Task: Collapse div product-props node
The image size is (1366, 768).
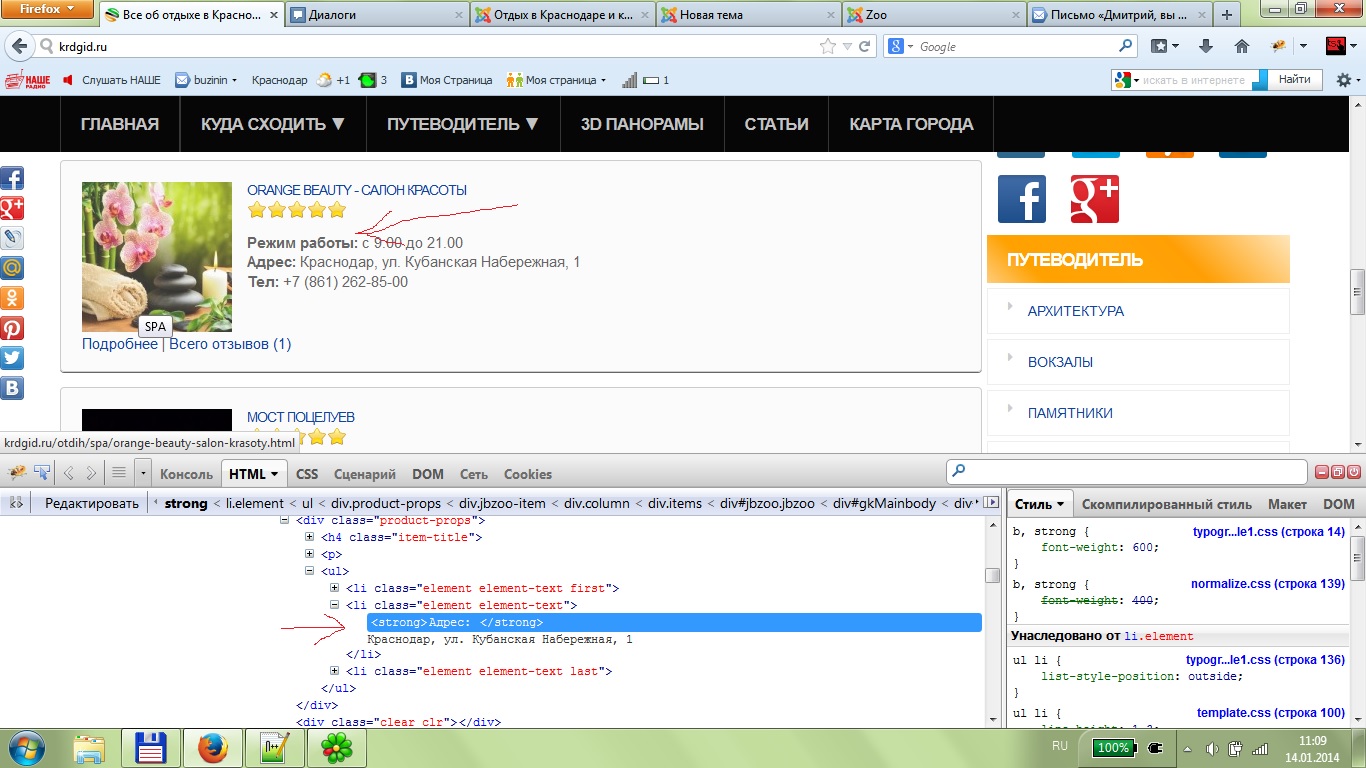Action: (x=285, y=521)
